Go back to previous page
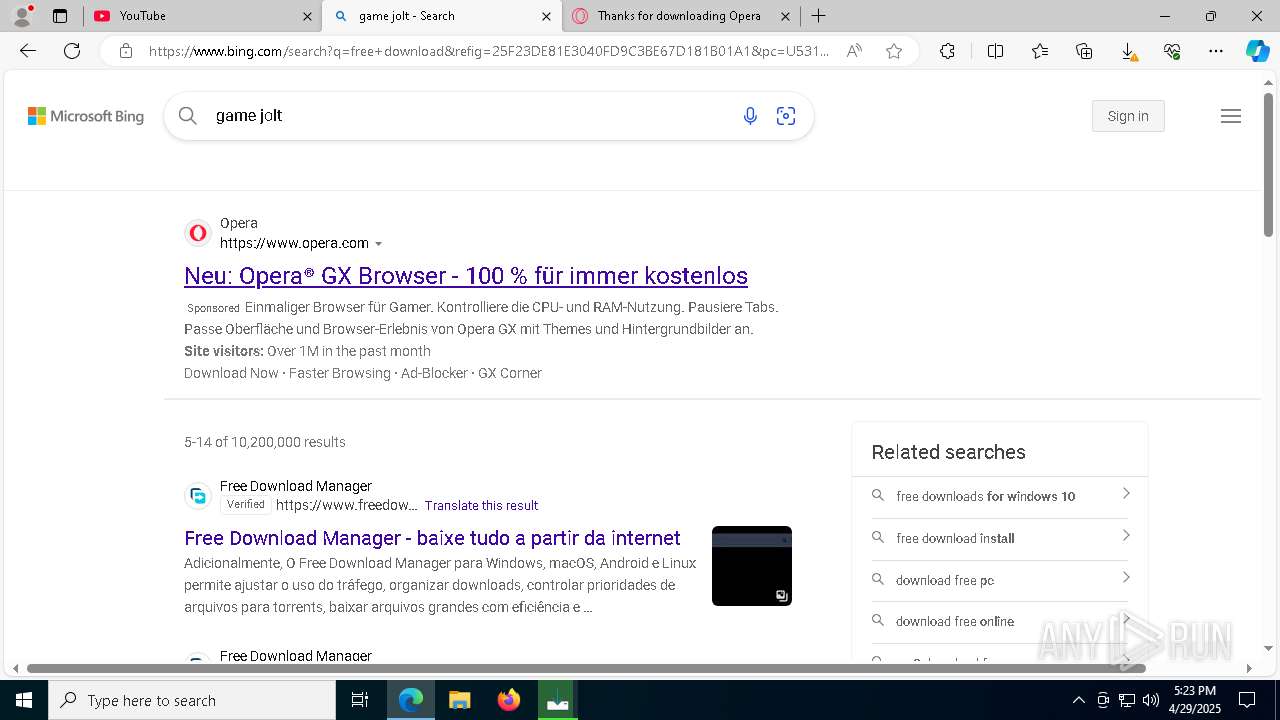Image resolution: width=1280 pixels, height=720 pixels. click(x=28, y=51)
